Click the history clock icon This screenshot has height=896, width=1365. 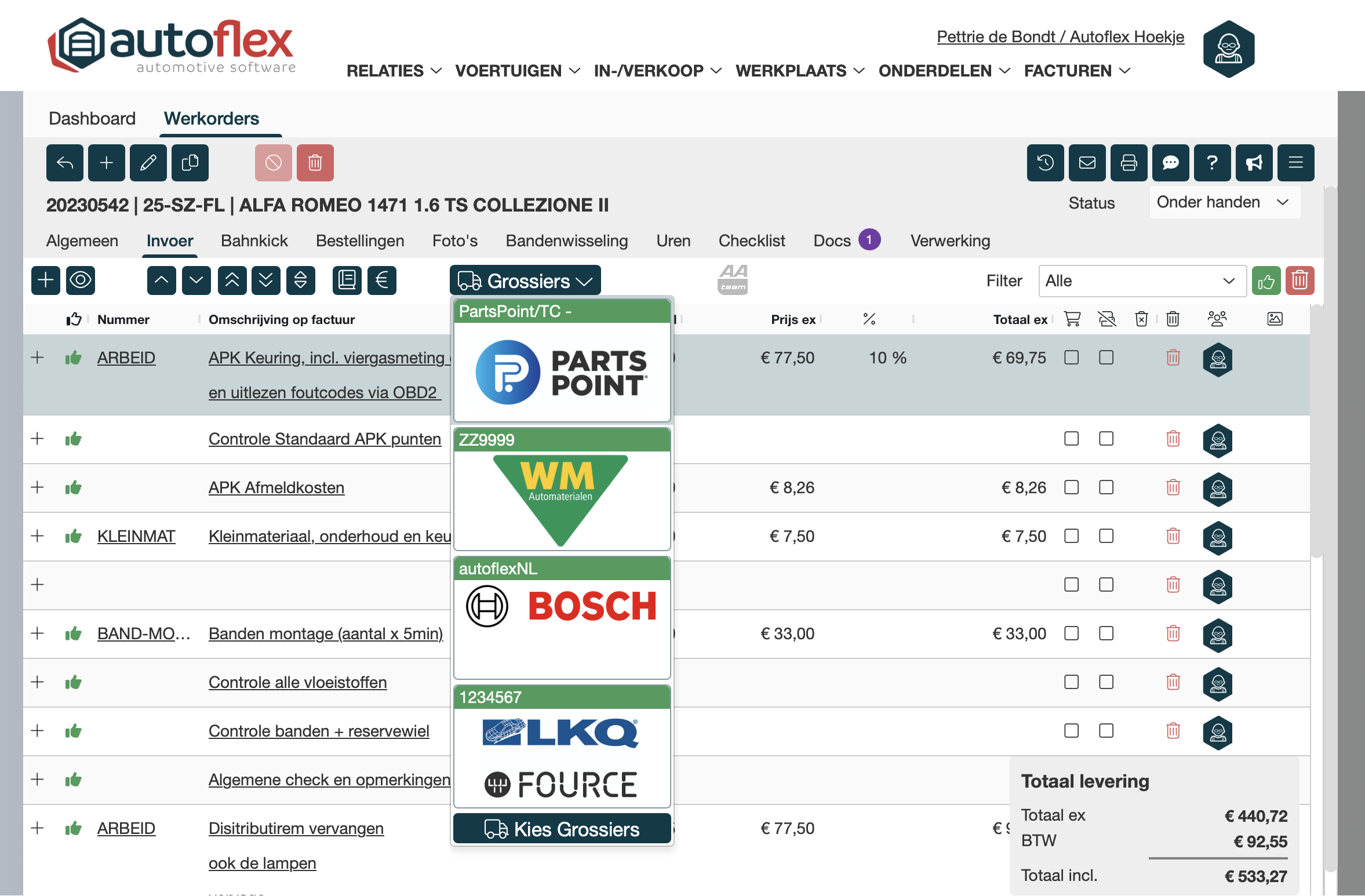1045,163
